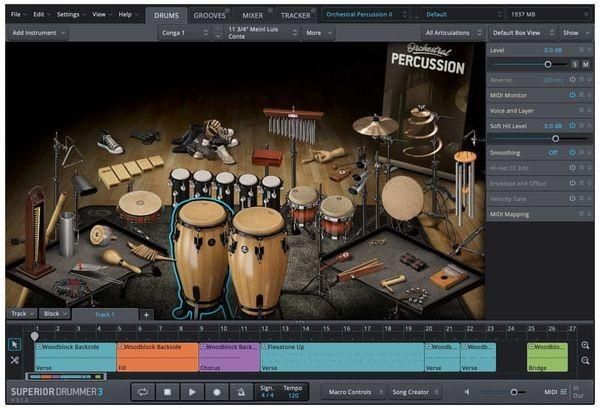Select the orange Woodblock Backside Fill block
Screen dimensions: 600x408
coord(157,357)
